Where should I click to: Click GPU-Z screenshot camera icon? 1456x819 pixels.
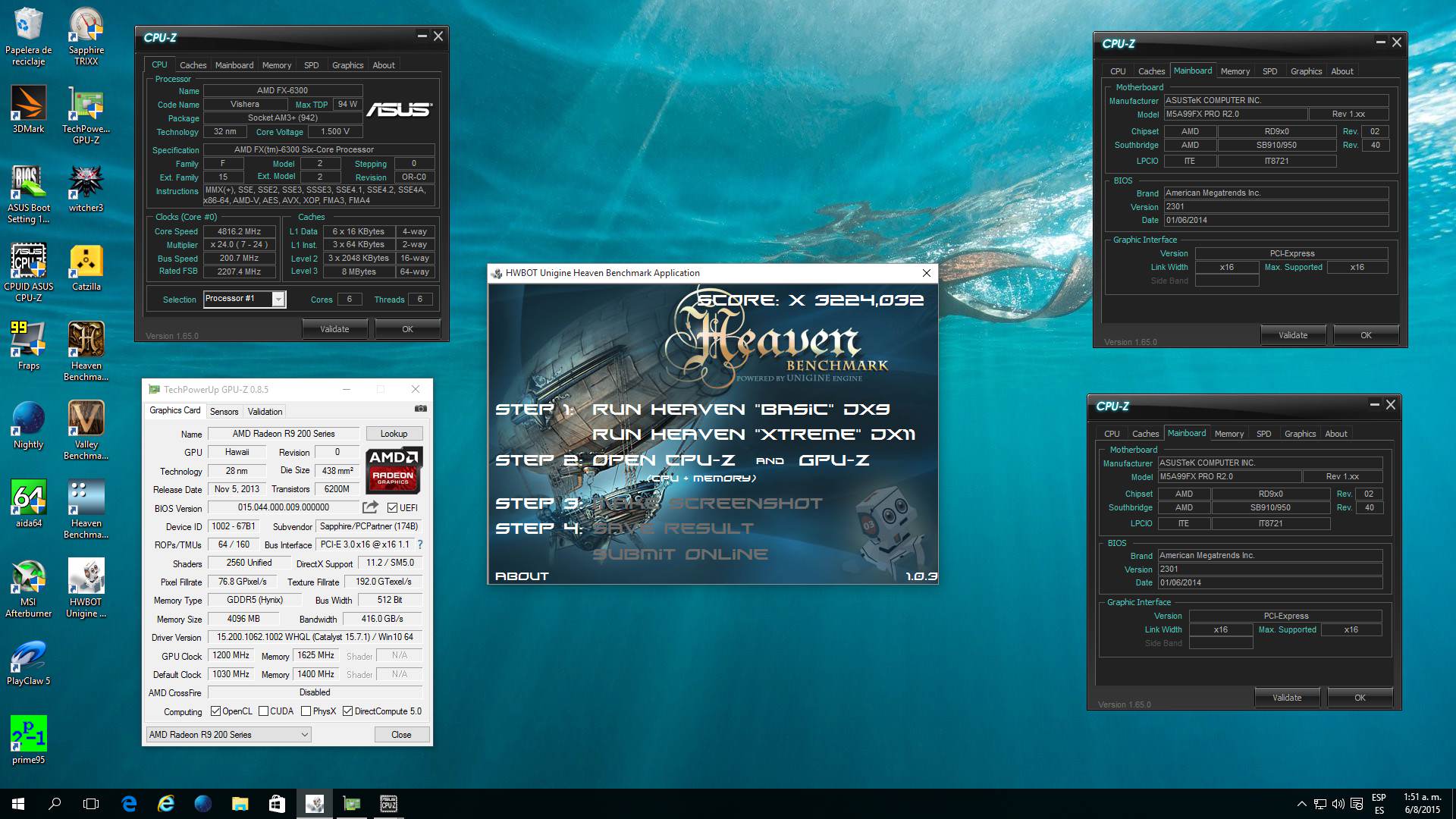point(421,409)
